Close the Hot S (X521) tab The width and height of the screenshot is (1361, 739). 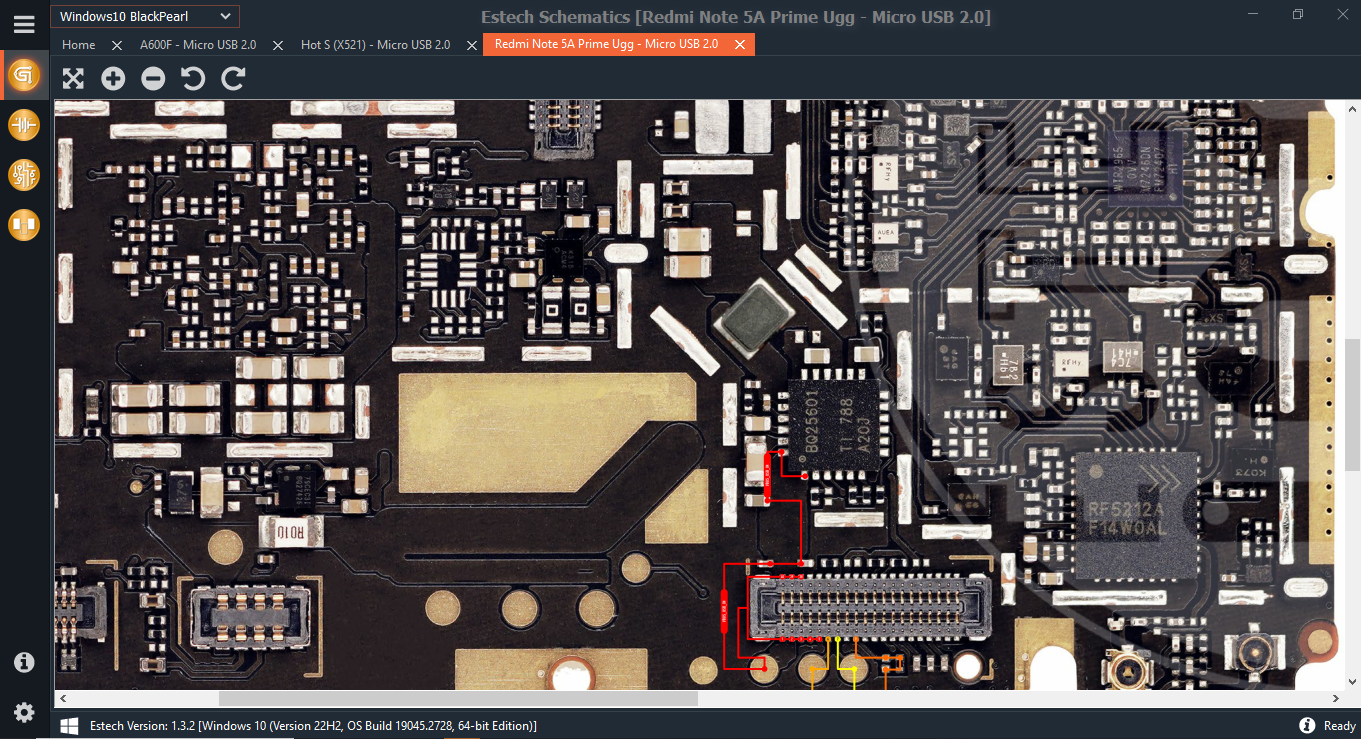[x=472, y=45]
